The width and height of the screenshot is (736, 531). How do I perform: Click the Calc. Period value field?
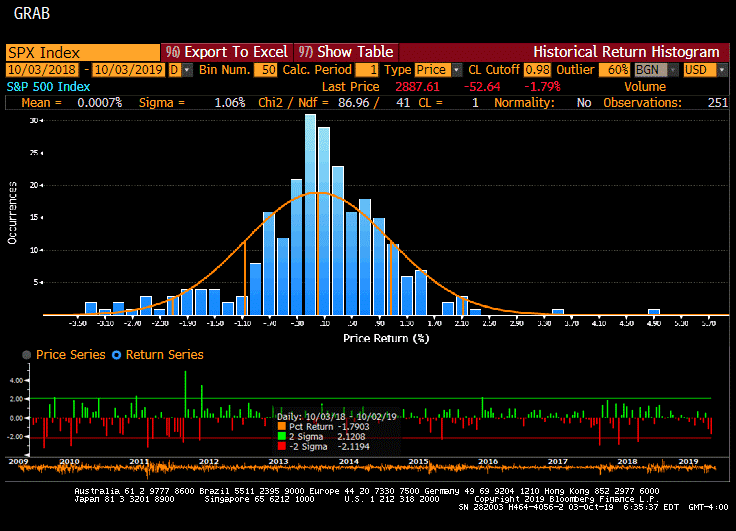click(x=367, y=70)
